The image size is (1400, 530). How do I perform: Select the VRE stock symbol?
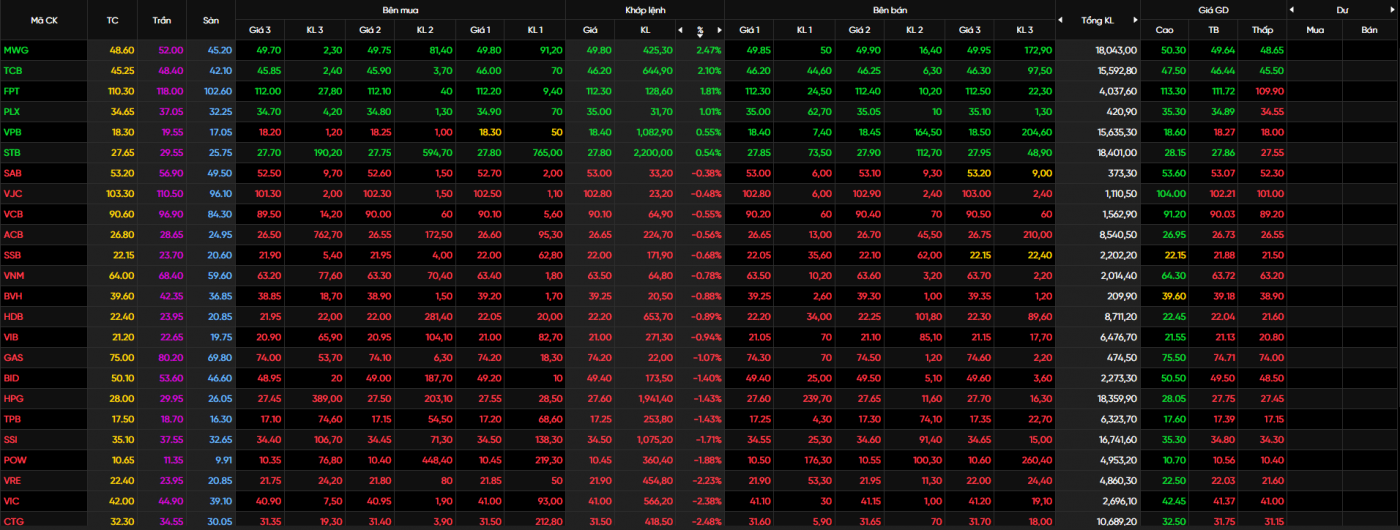click(x=13, y=480)
